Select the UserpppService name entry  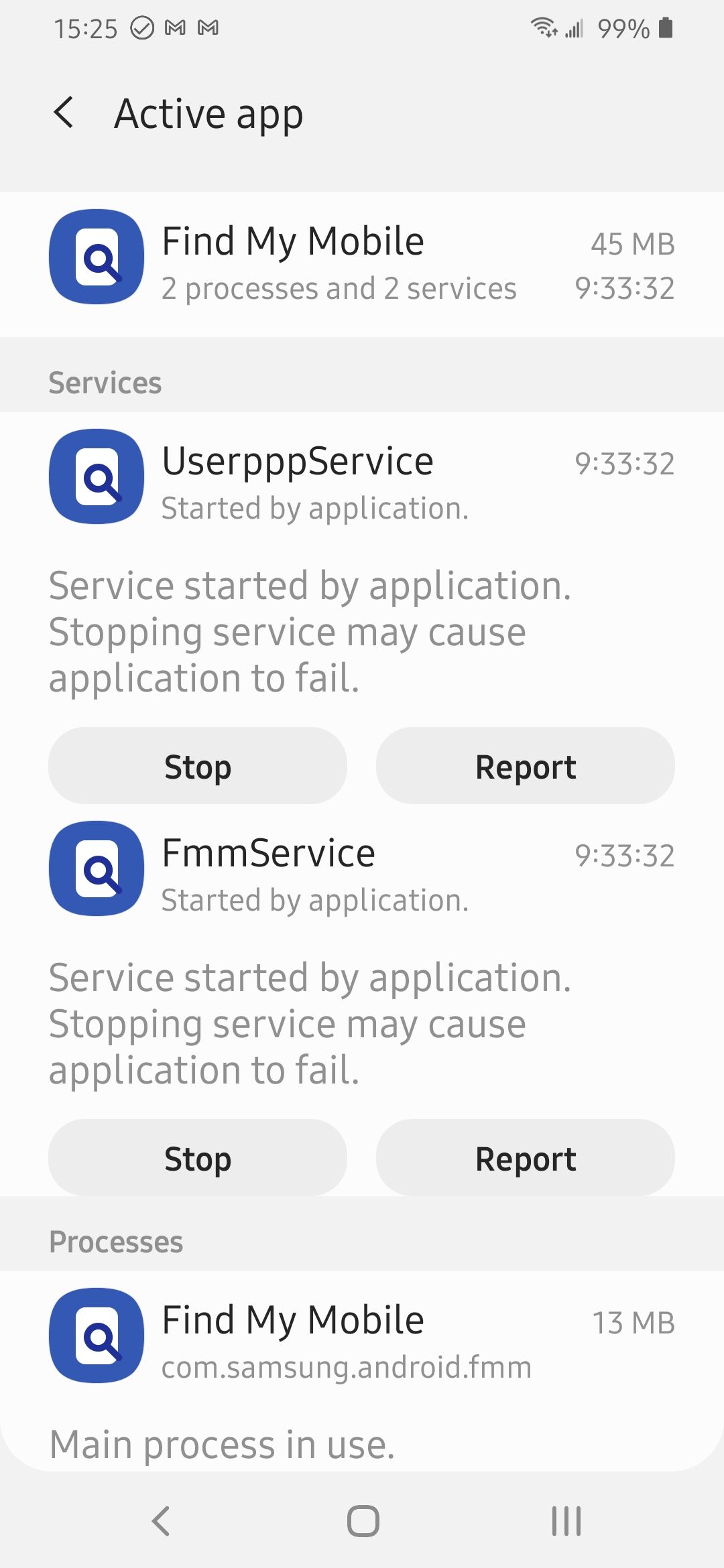point(298,462)
